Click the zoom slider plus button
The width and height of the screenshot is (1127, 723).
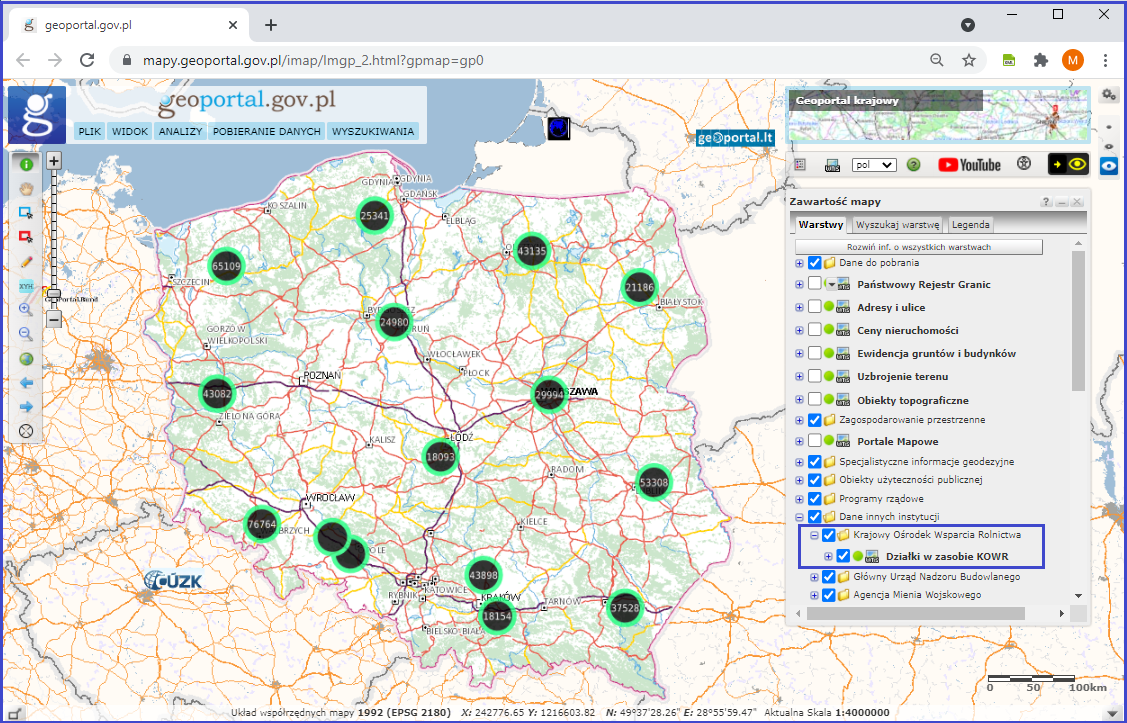coord(54,160)
